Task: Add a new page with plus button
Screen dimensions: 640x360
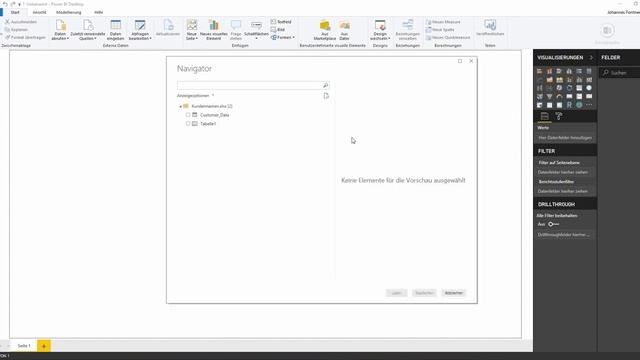Action: coord(44,346)
